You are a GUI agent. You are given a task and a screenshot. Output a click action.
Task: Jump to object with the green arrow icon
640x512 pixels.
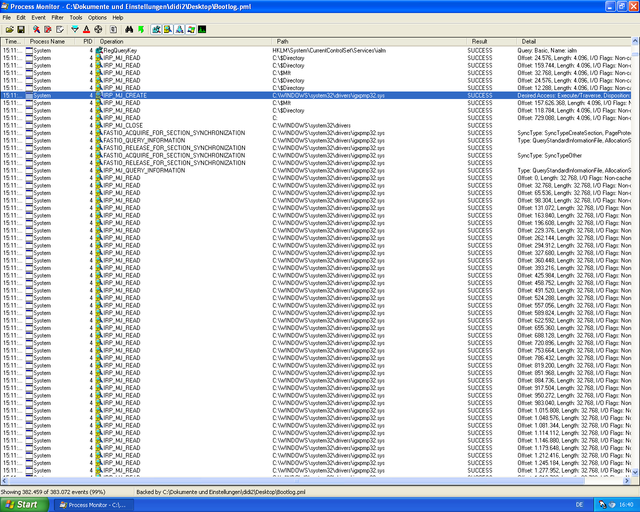[141, 29]
